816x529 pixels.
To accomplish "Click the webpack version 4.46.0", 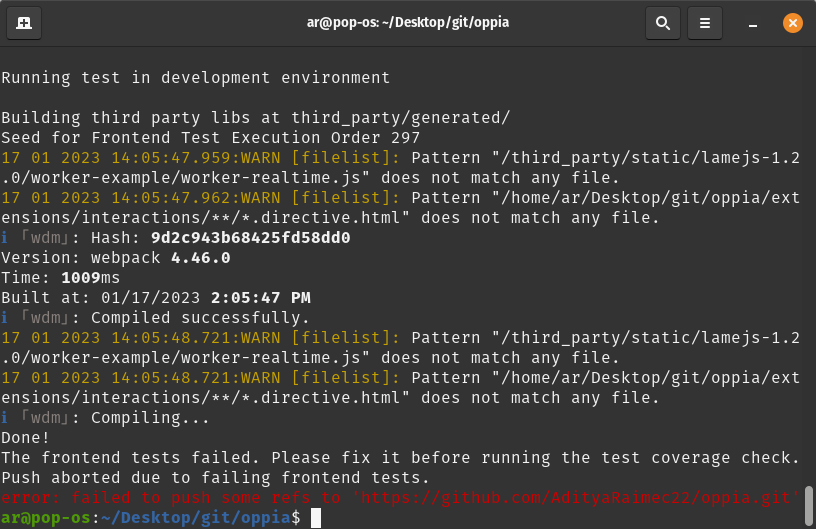I will tap(200, 257).
